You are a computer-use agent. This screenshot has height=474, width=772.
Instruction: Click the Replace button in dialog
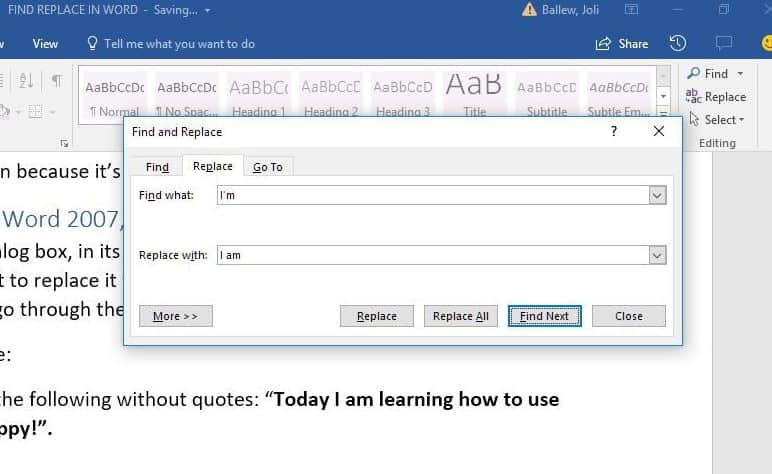(377, 316)
